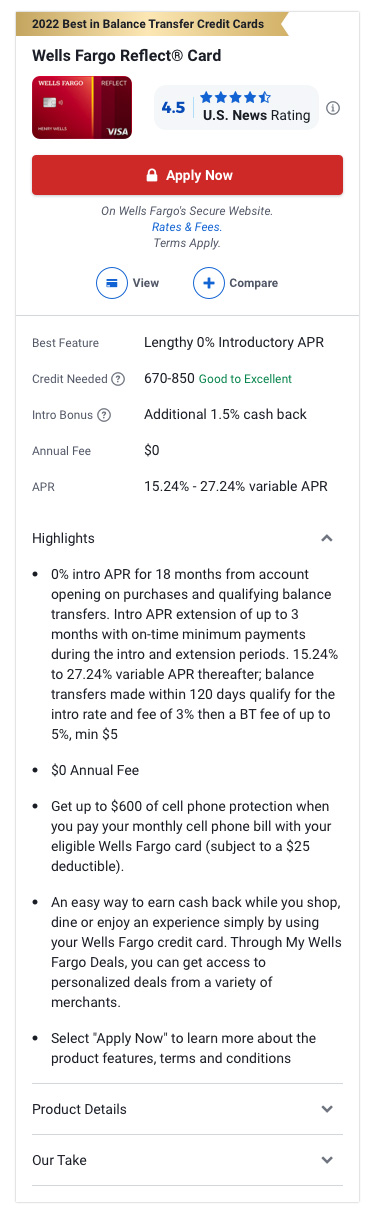This screenshot has height=1210, width=375.
Task: Expand the Our Take section
Action: pos(187,1160)
